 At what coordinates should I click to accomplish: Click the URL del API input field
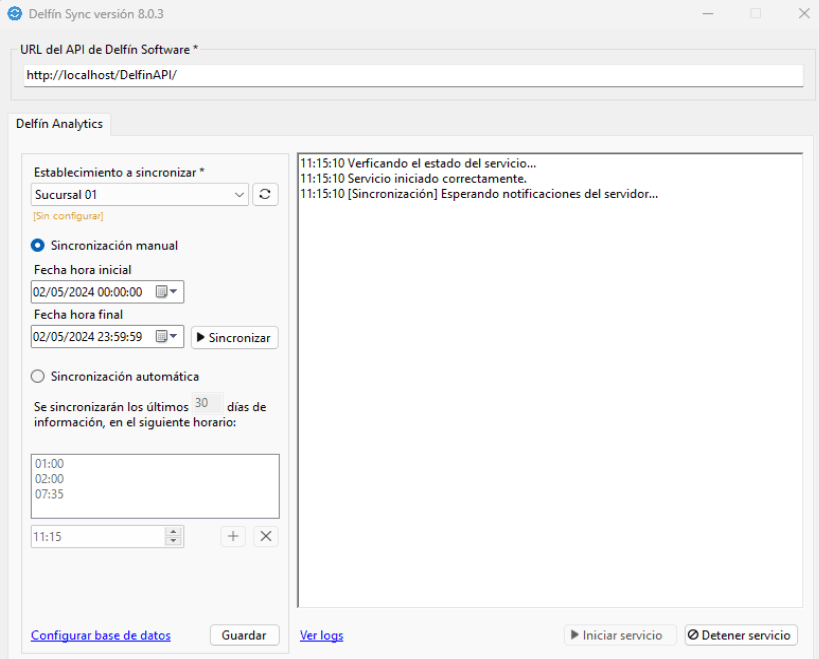click(x=412, y=76)
